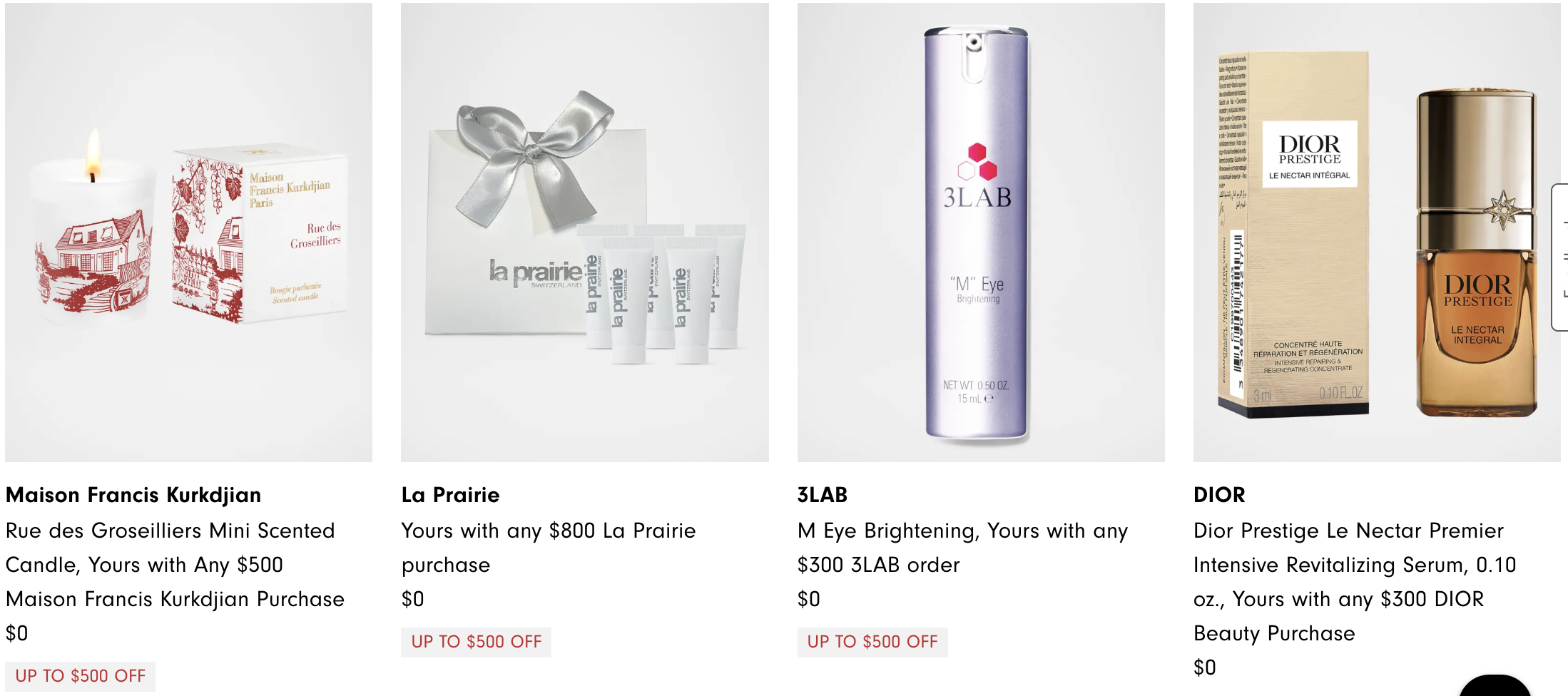Viewport: 1568px width, 696px height.
Task: Click the $0 price under La Prairie
Action: click(x=413, y=599)
